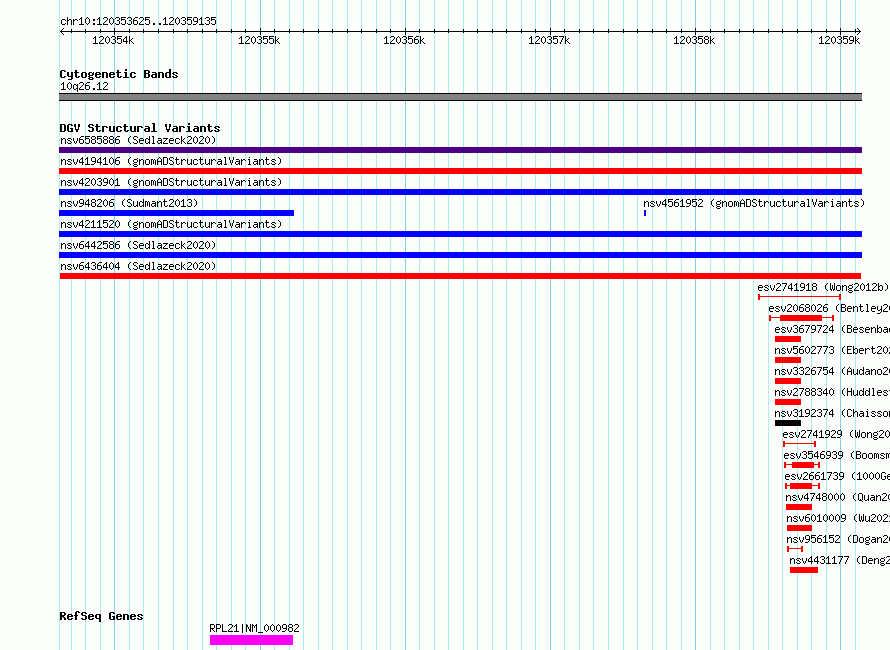Open nsv3192374 Chaisson variant label

(832, 413)
